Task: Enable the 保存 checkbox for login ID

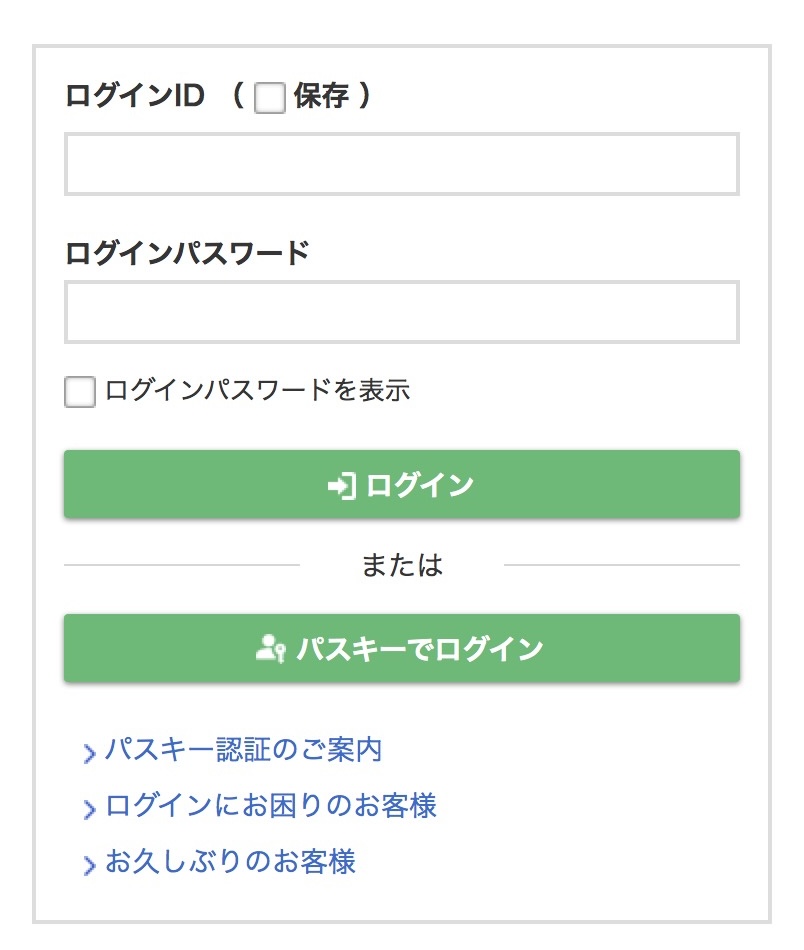Action: 270,98
